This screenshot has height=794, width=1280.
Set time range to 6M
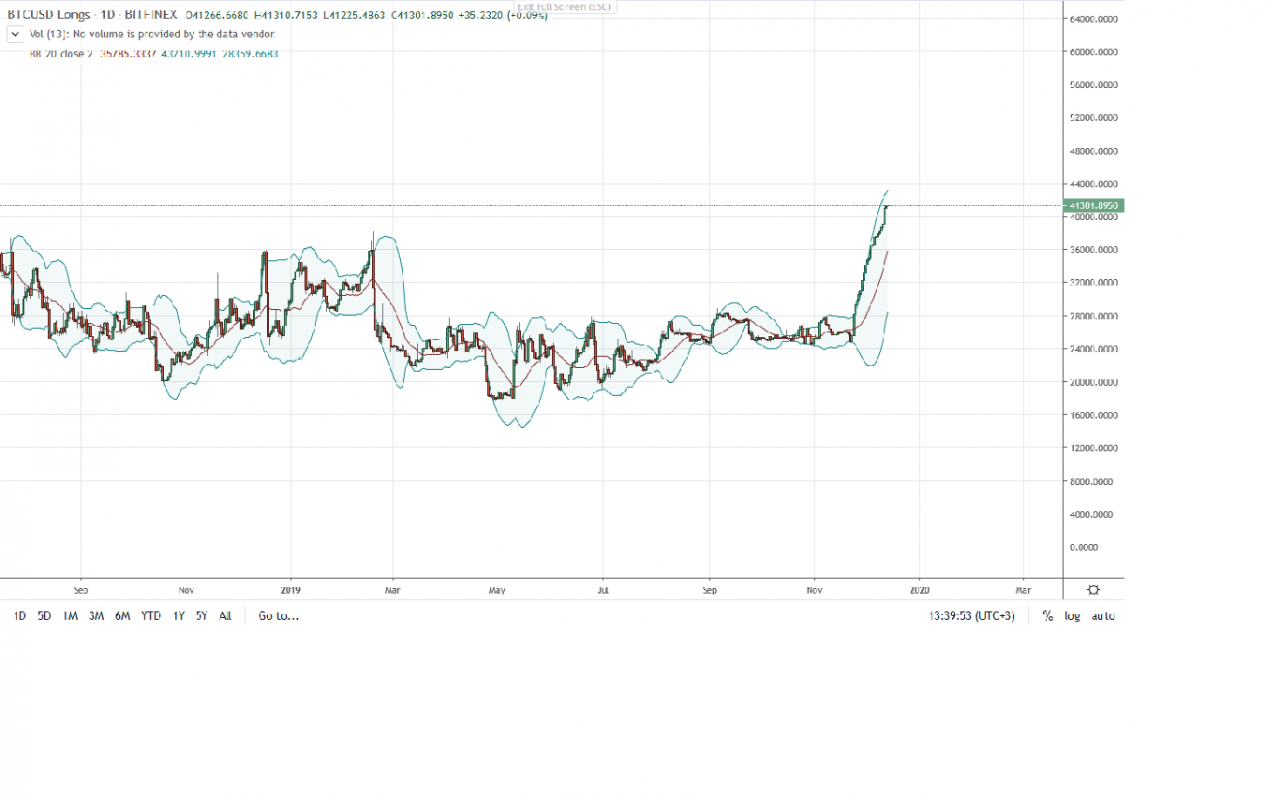tap(122, 616)
